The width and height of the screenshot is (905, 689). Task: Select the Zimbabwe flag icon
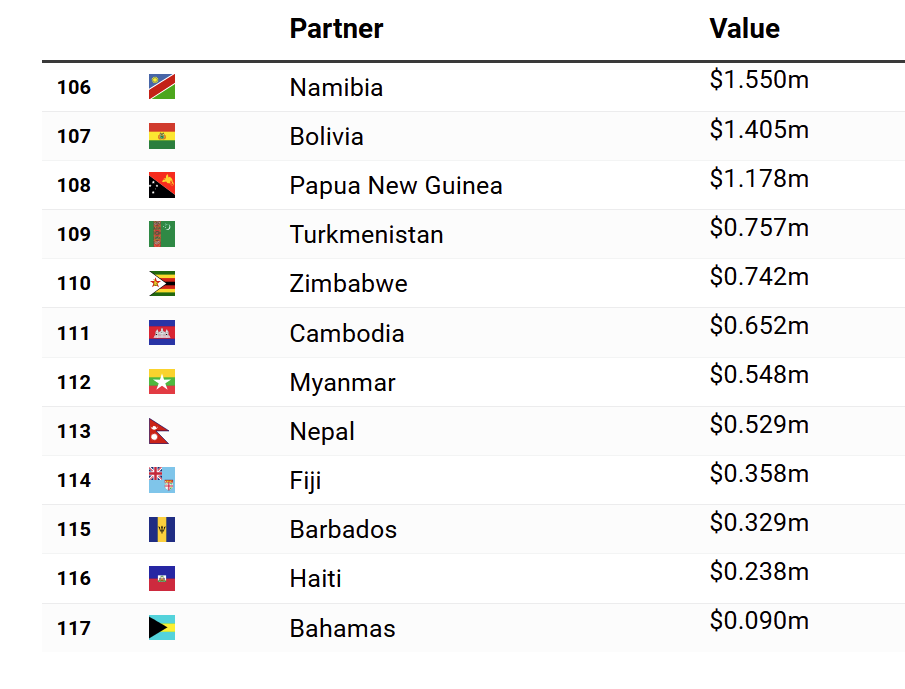(x=162, y=283)
